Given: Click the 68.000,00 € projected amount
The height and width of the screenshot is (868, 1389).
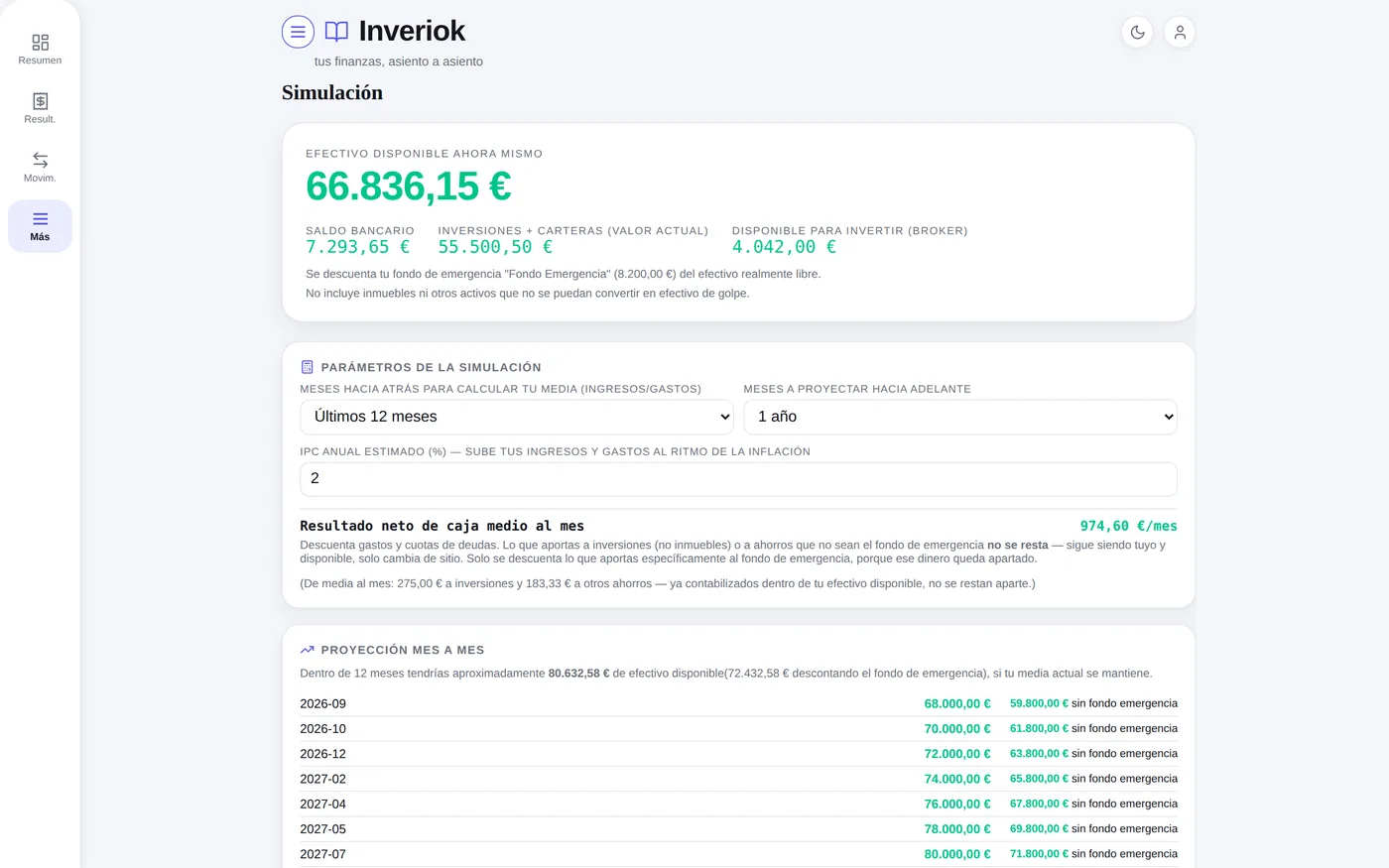Looking at the screenshot, I should point(957,703).
